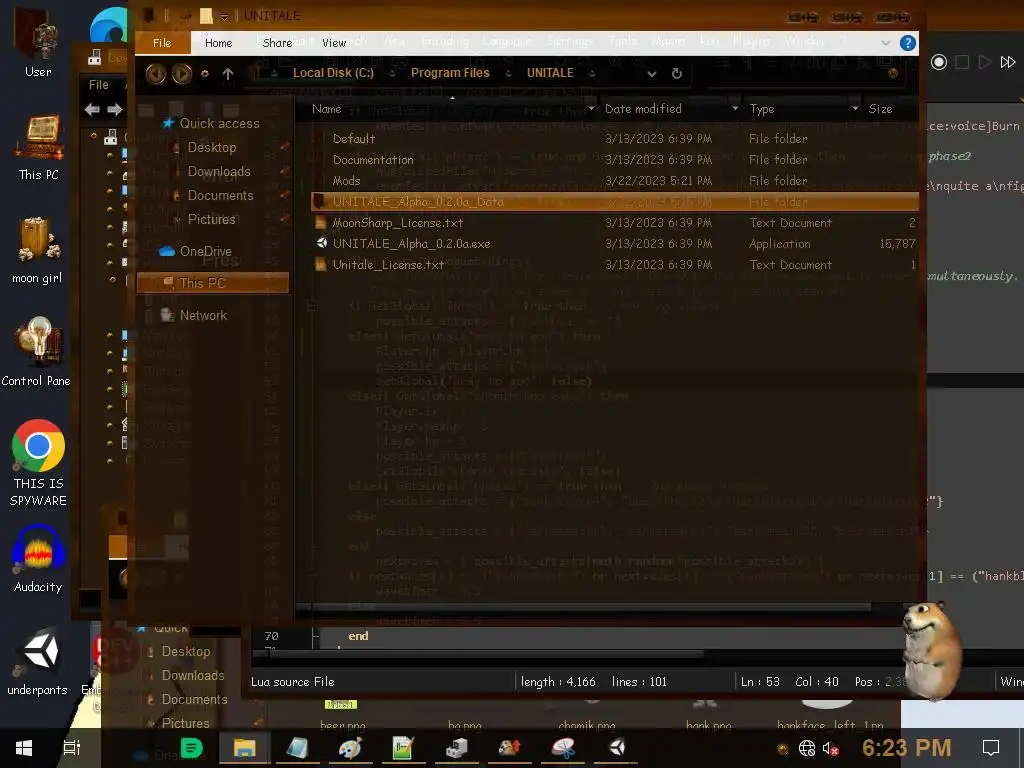Select Network in the navigation pane
Viewport: 1024px width, 768px height.
coord(203,315)
